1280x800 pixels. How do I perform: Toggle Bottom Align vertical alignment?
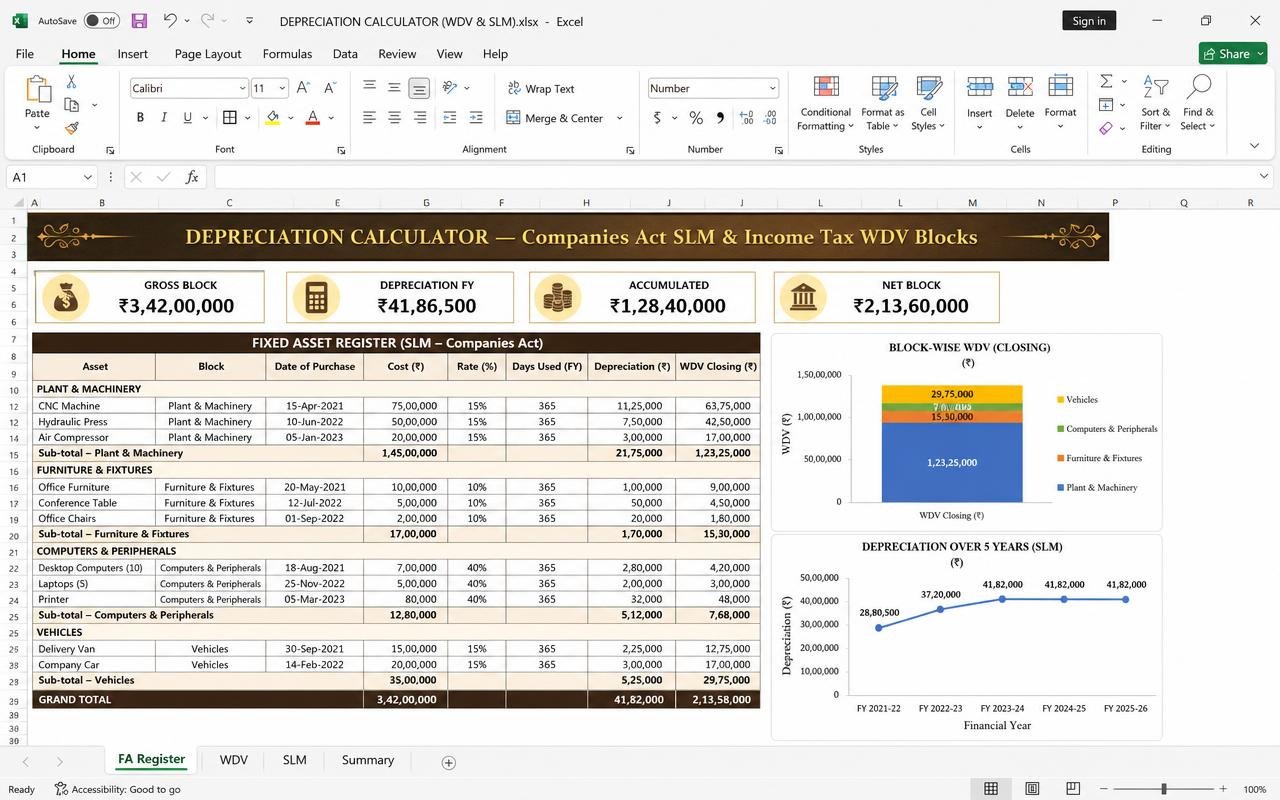419,88
